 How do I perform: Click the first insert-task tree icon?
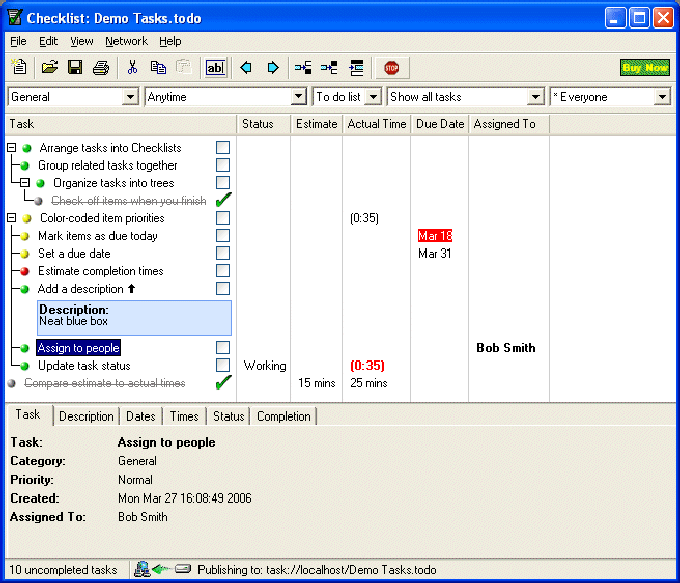coord(303,68)
